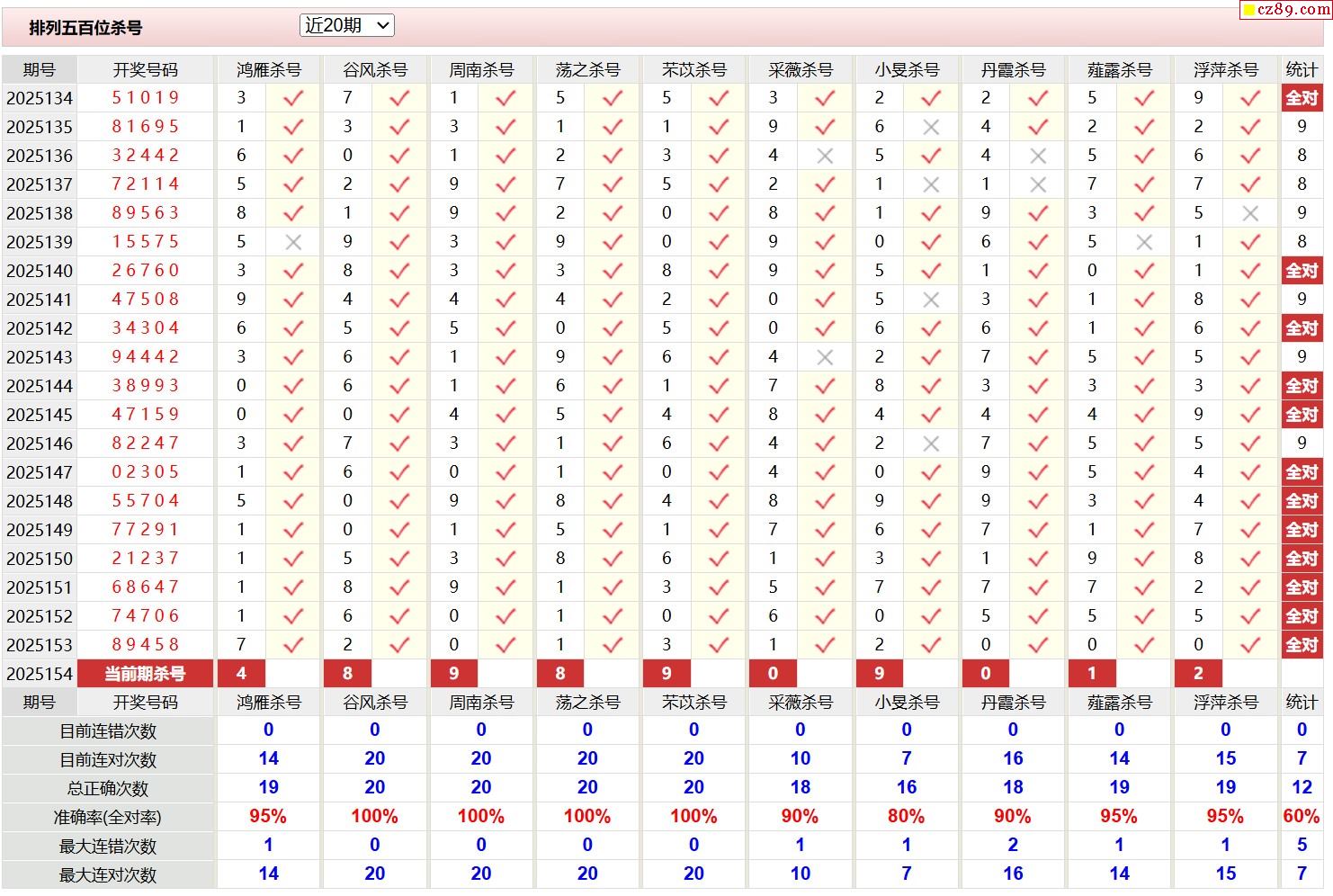Open the cz89.com site link
Screen dimensions: 1333x896
[x=1287, y=10]
